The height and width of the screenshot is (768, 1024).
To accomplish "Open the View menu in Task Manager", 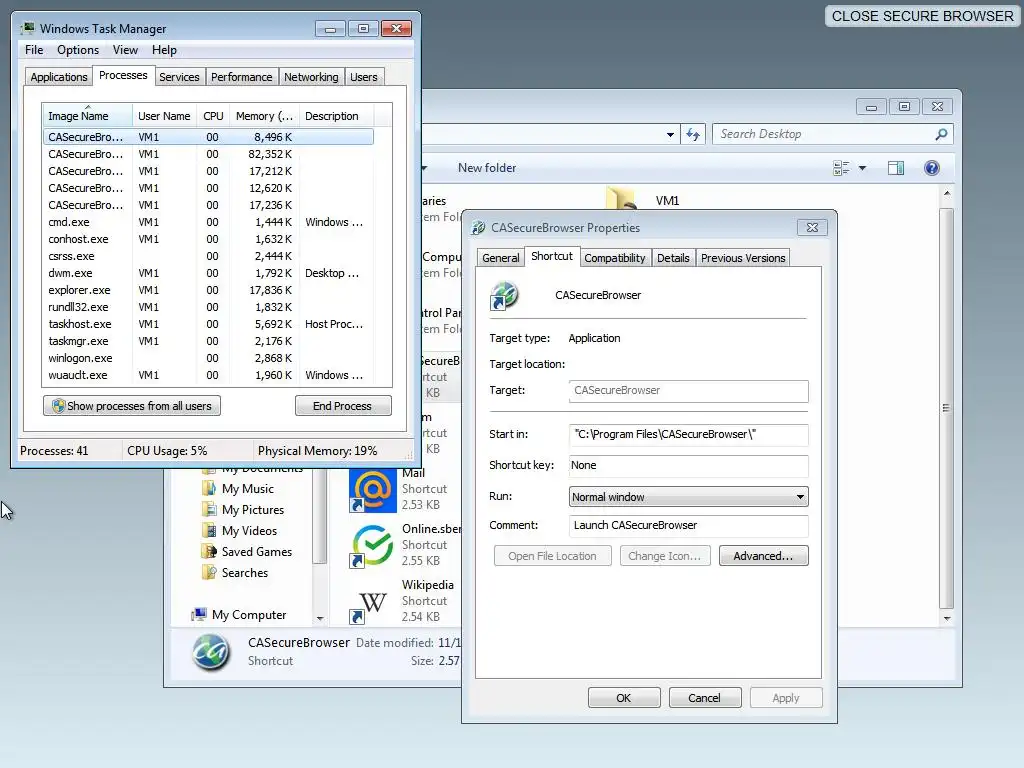I will (125, 50).
